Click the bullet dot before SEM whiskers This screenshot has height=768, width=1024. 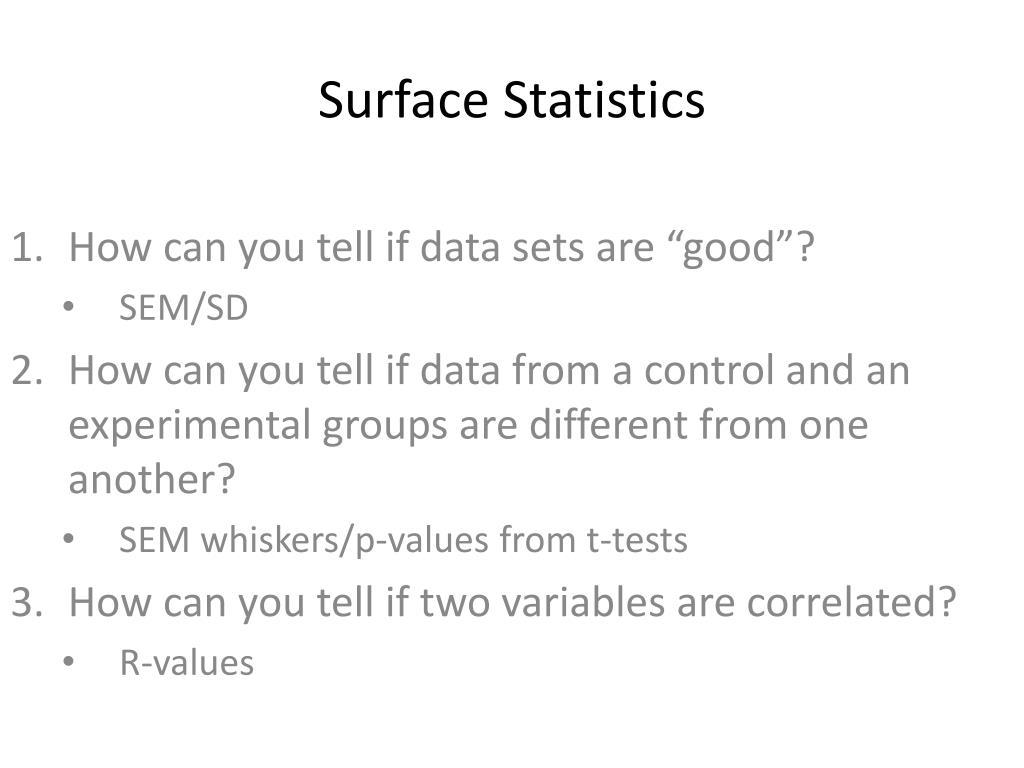69,539
